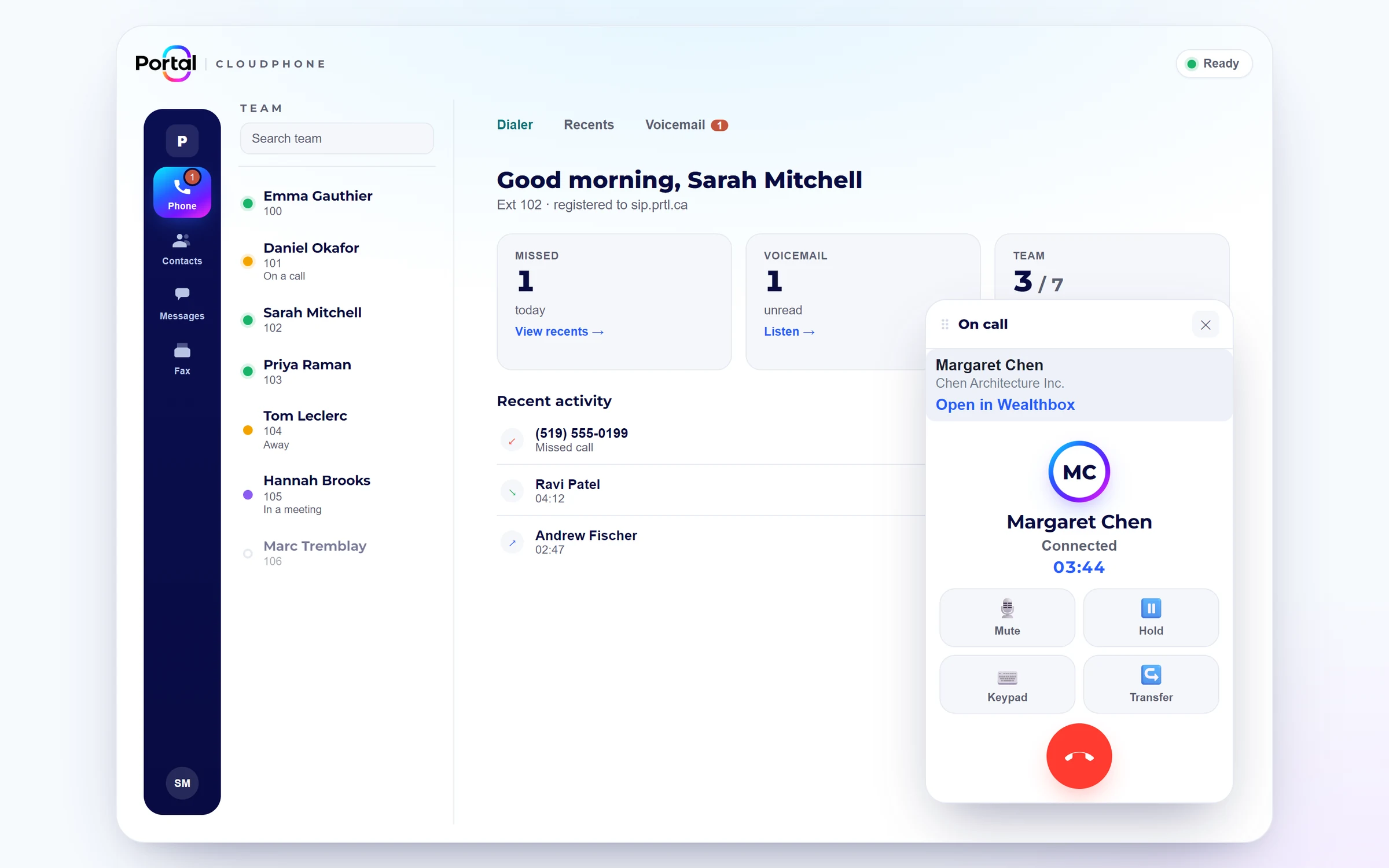
Task: Select Marc Tremblay in team list
Action: pos(337,553)
